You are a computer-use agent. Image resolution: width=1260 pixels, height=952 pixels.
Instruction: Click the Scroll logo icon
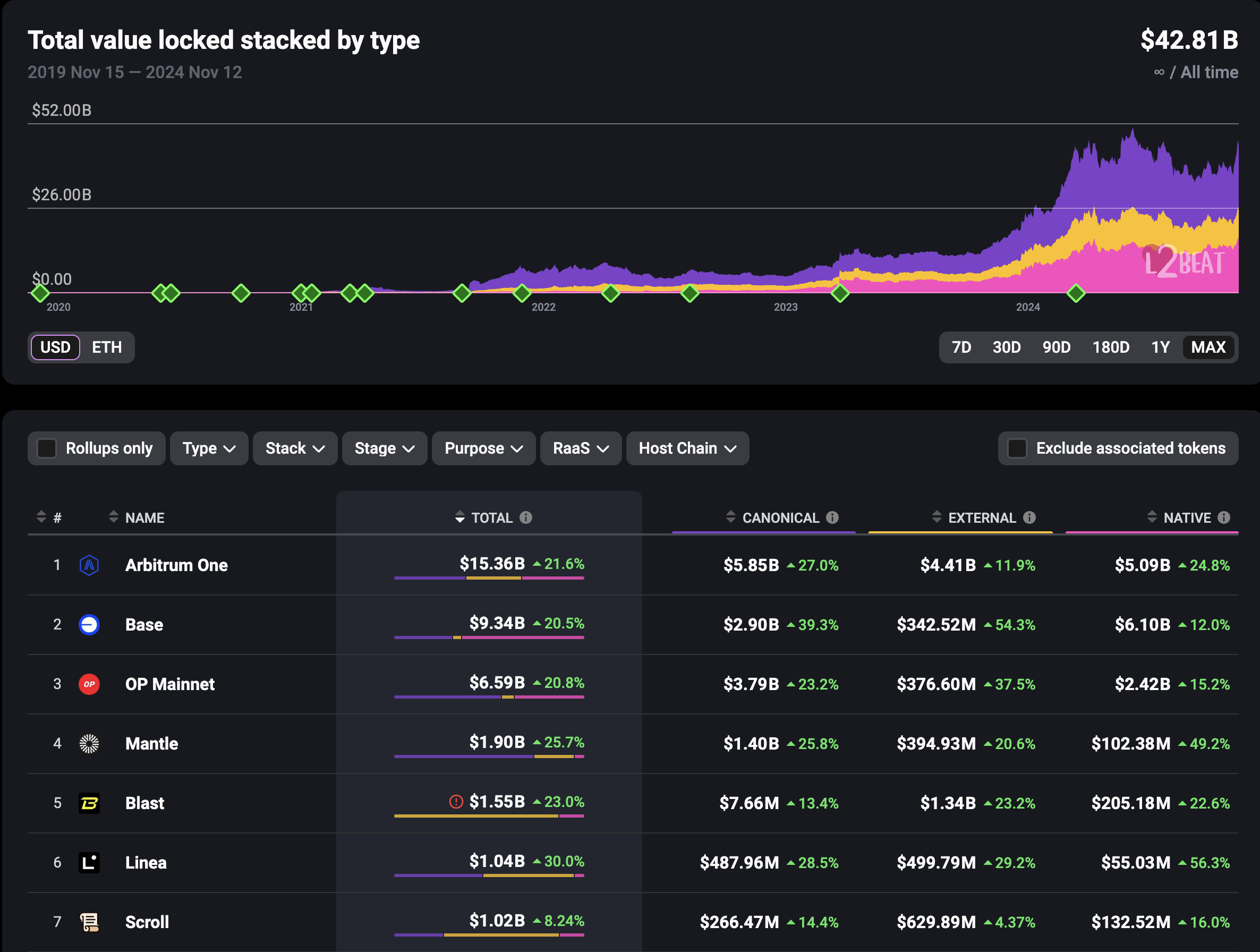pos(89,922)
